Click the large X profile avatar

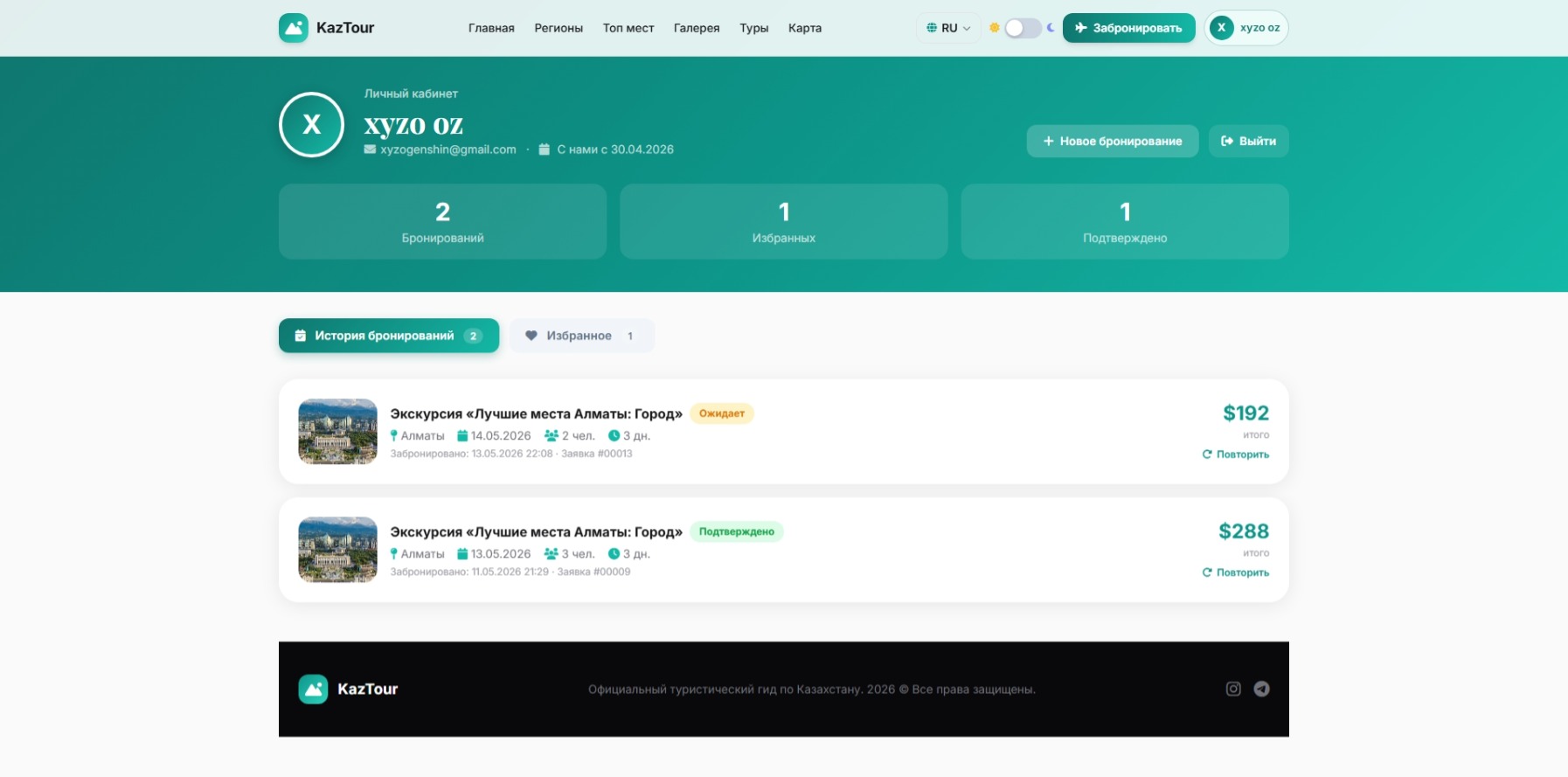pos(311,125)
